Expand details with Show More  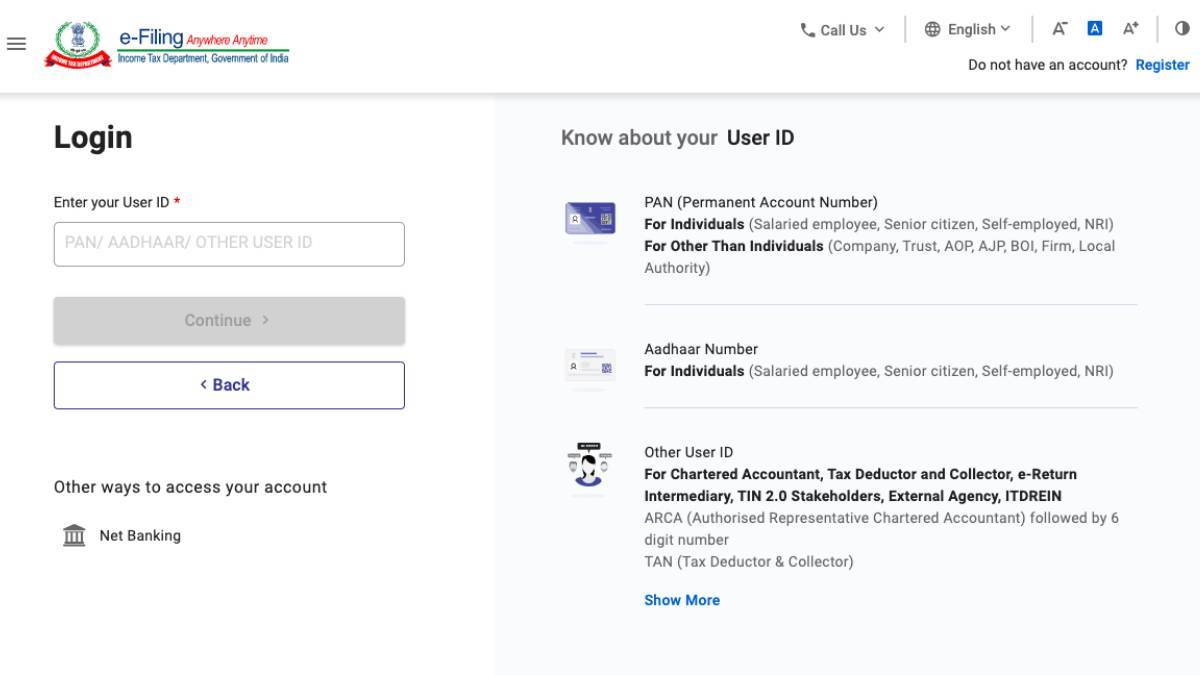click(682, 600)
